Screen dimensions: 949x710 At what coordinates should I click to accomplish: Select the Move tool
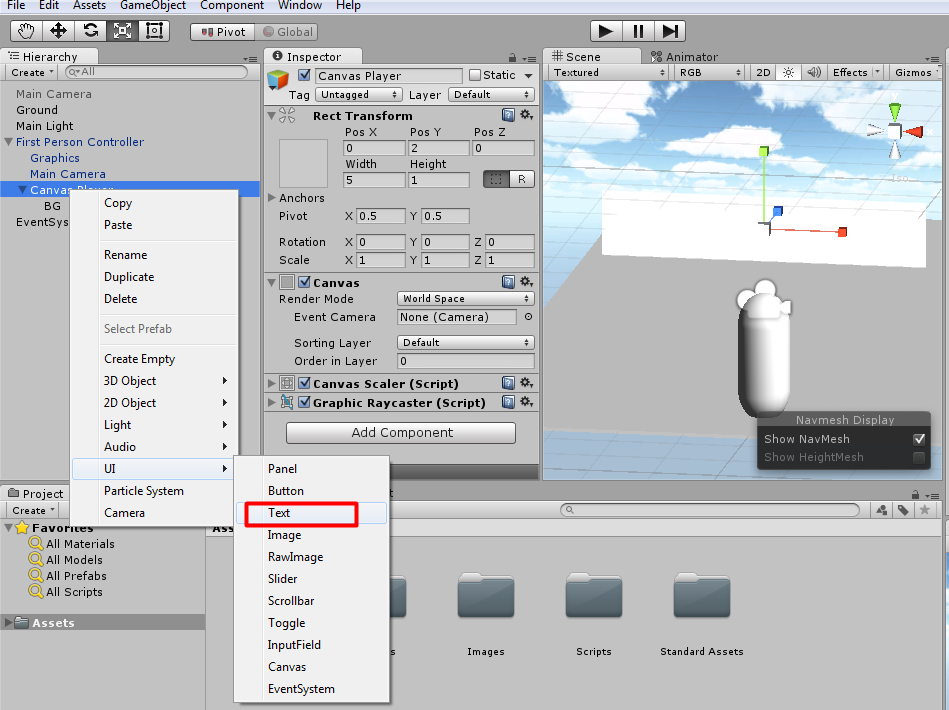[x=58, y=30]
